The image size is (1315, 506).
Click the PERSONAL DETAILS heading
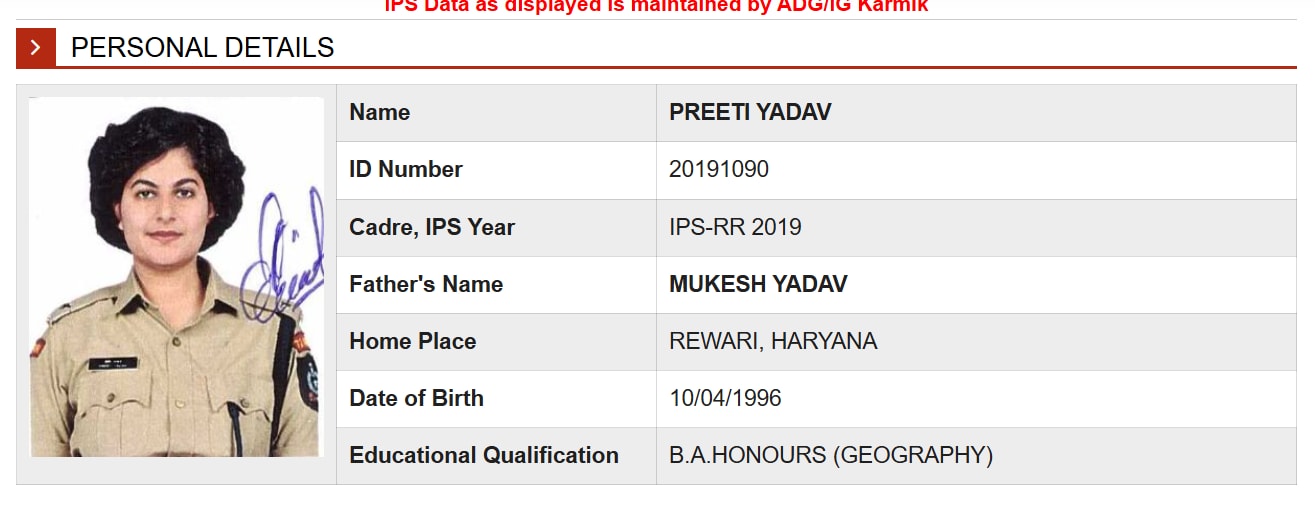point(203,47)
